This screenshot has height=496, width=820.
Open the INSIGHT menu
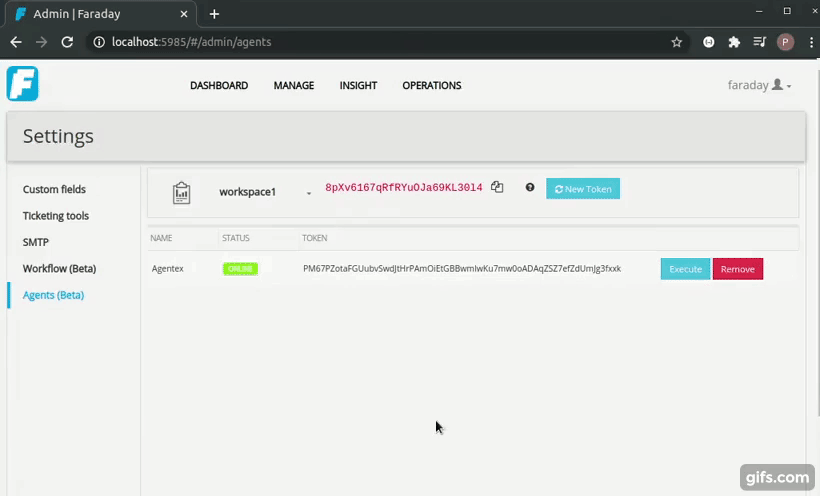pyautogui.click(x=358, y=86)
